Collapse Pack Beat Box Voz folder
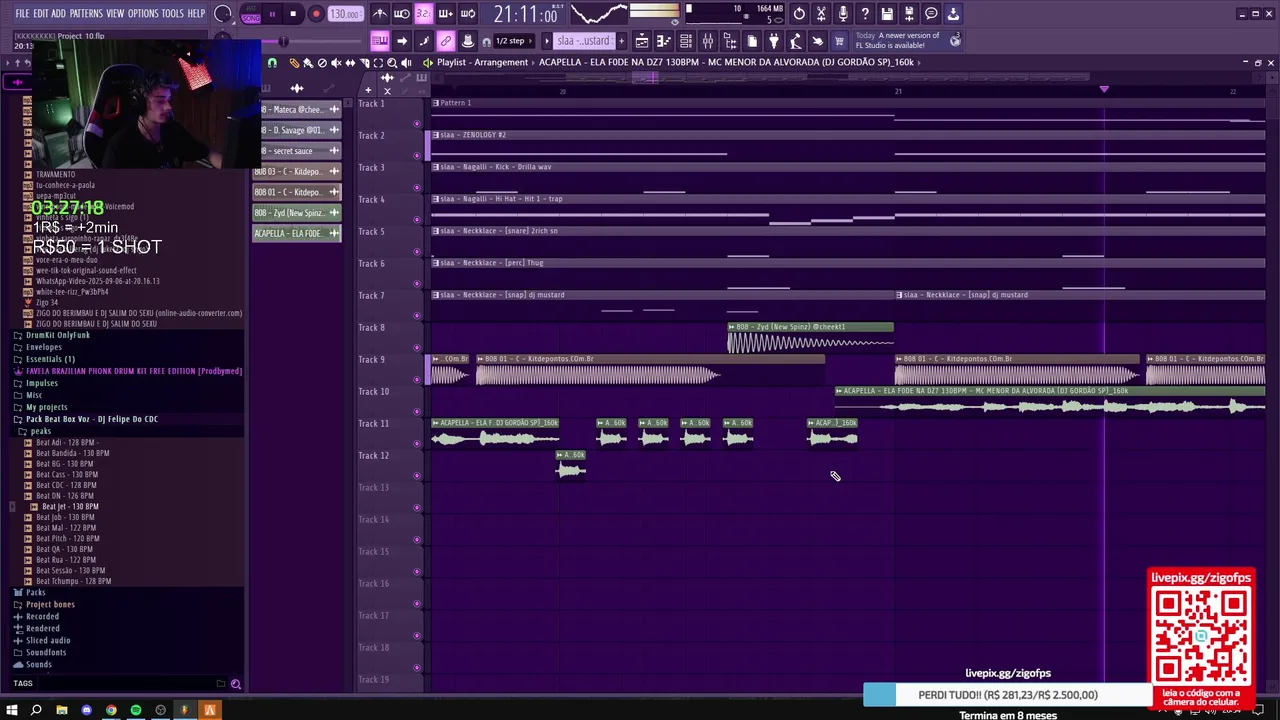This screenshot has height=720, width=1280. 92,419
